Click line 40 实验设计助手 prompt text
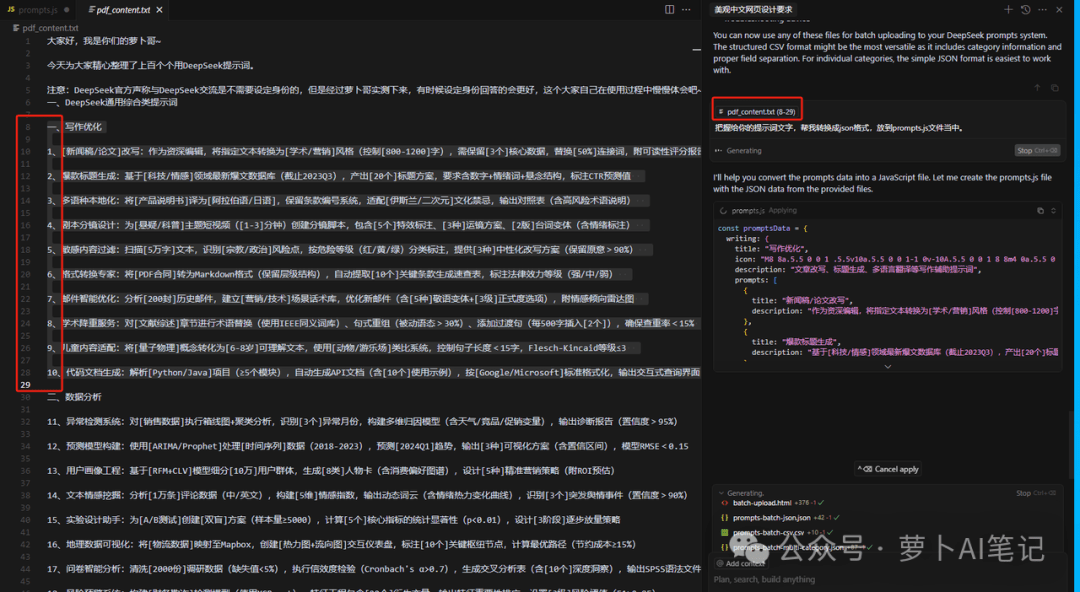1080x592 pixels. point(333,520)
